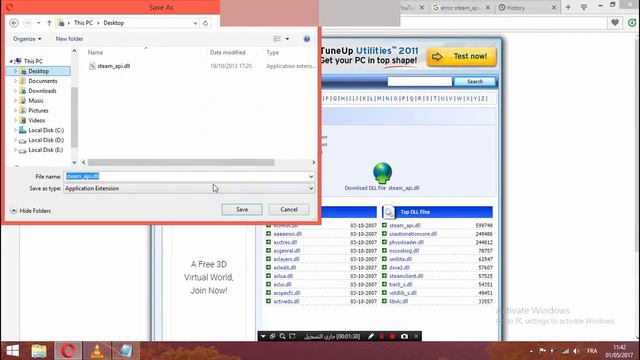640x360 pixels.
Task: Click the recorder magnifier zoom icon
Action: (282, 336)
